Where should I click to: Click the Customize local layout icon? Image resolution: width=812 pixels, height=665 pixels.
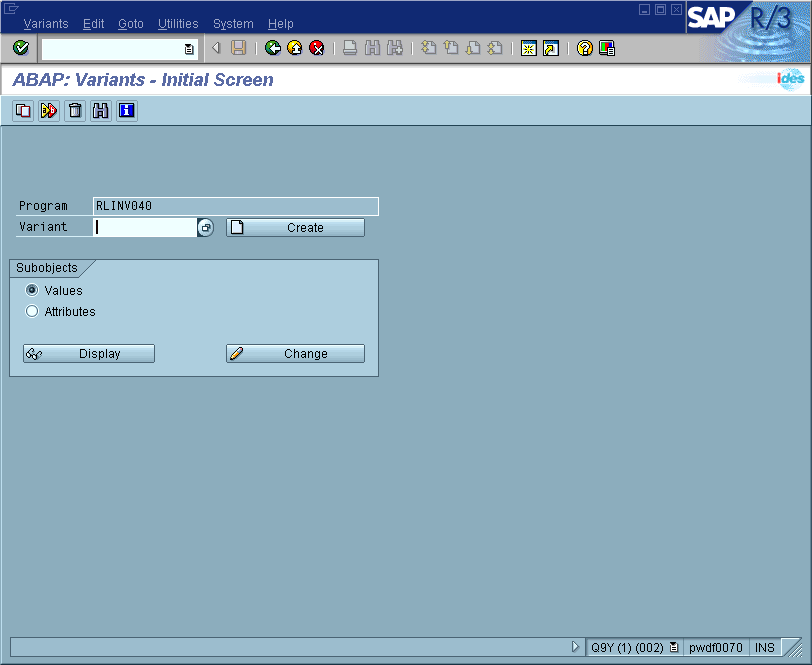[x=607, y=48]
